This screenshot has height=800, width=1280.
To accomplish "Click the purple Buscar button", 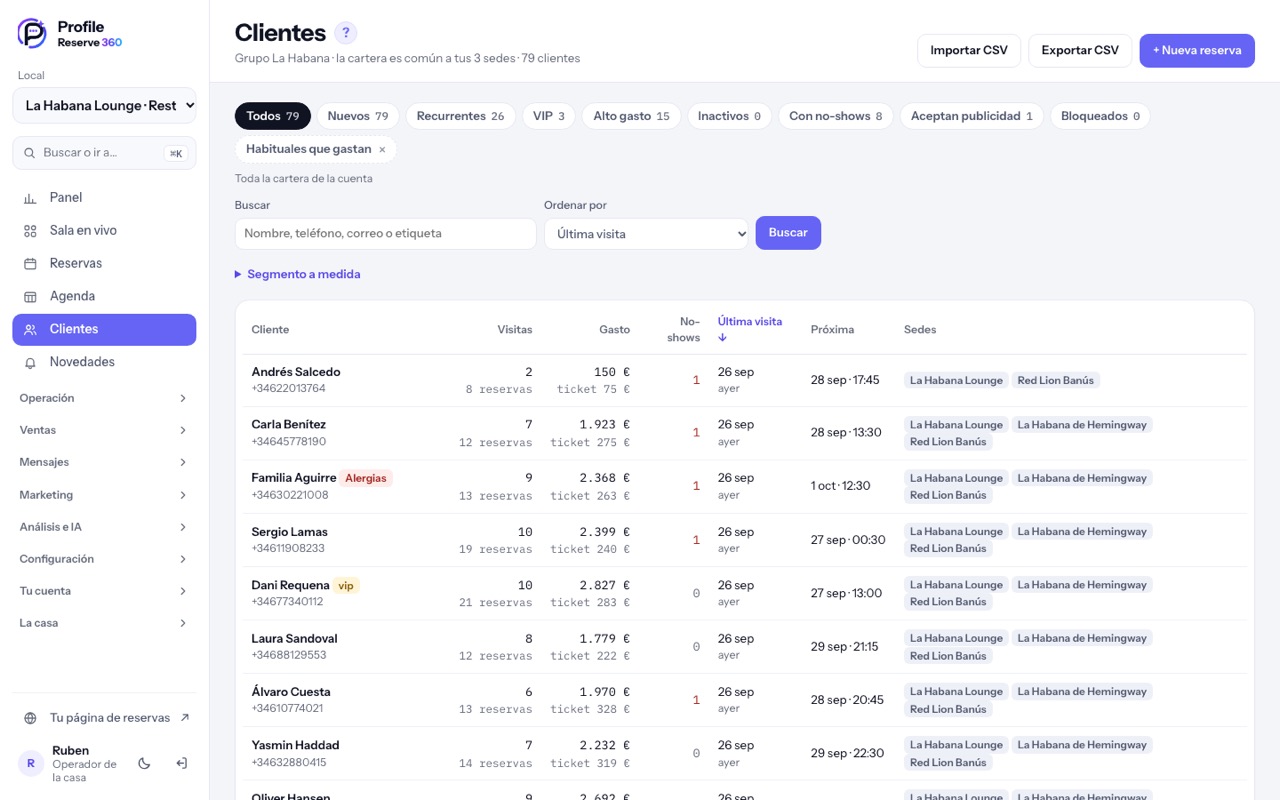I will pyautogui.click(x=788, y=233).
